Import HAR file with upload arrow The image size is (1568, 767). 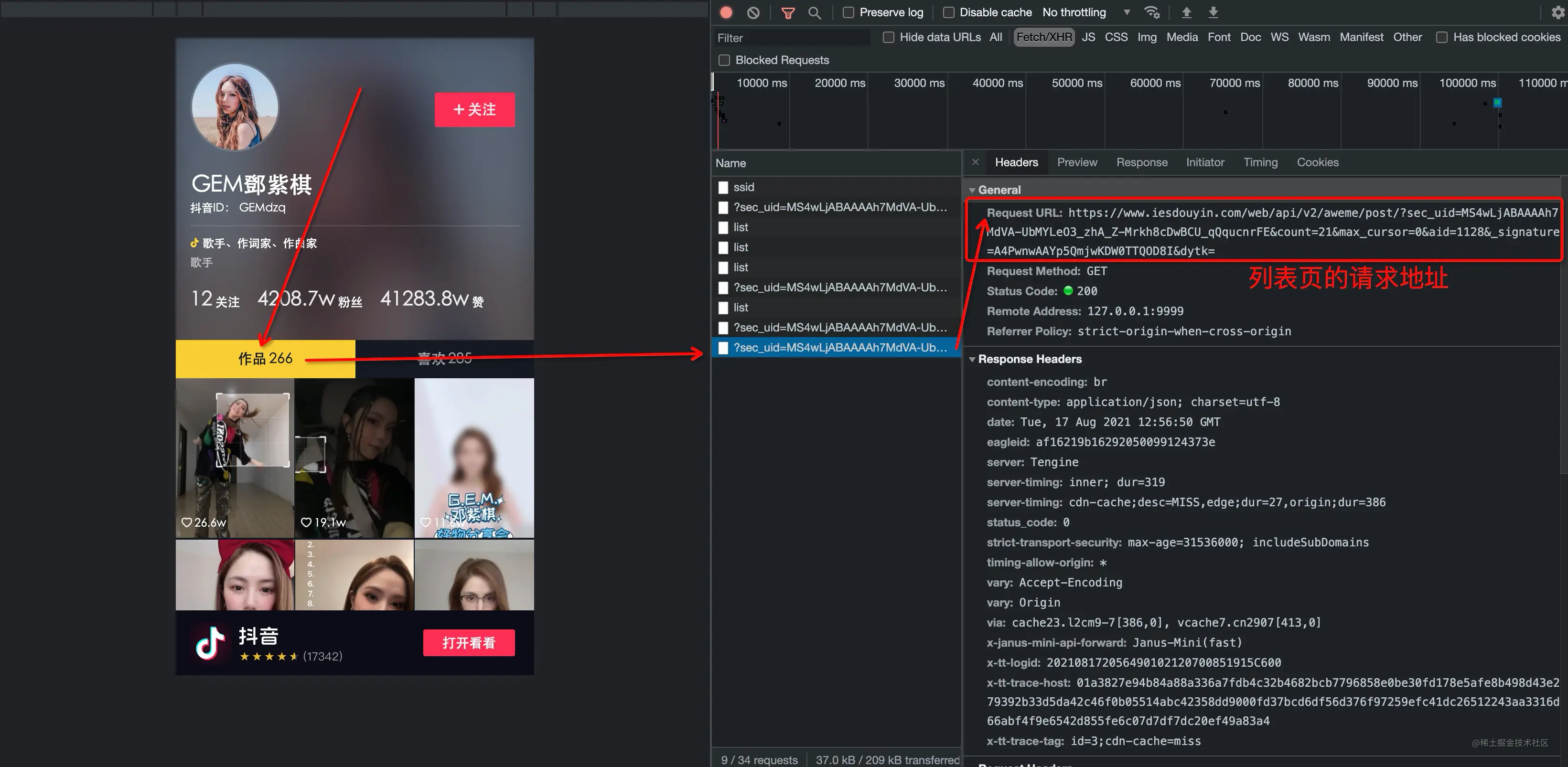click(1186, 12)
